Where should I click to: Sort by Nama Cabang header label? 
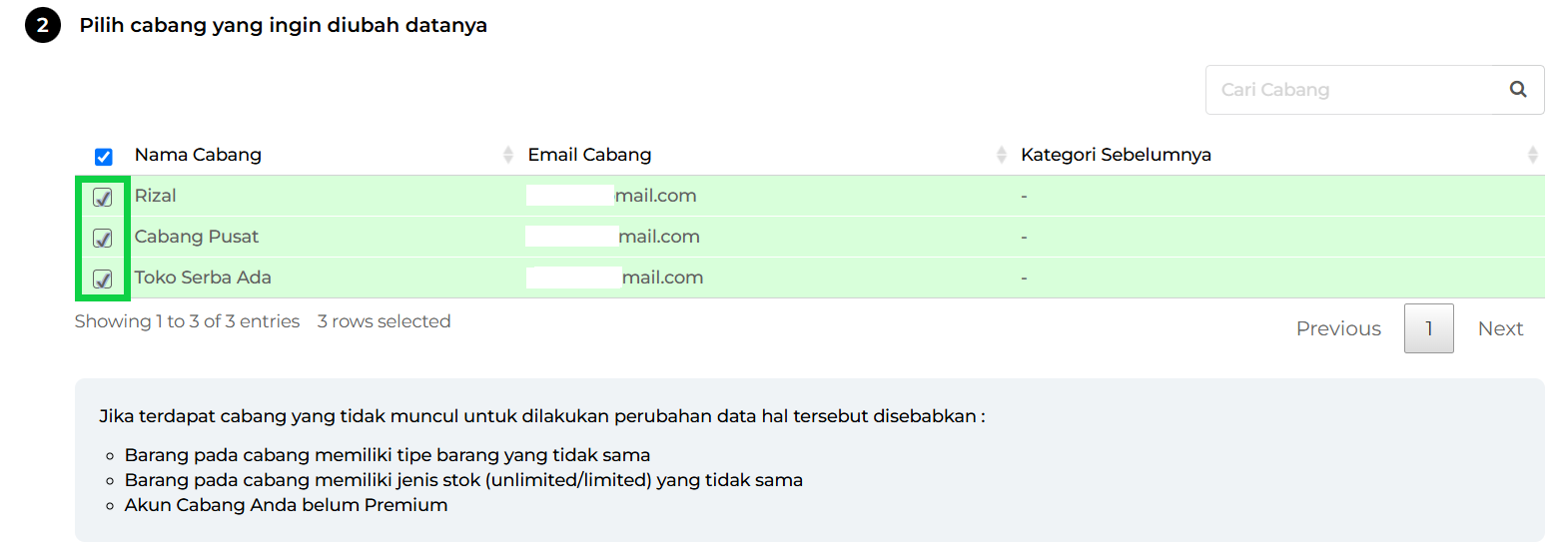pos(198,155)
